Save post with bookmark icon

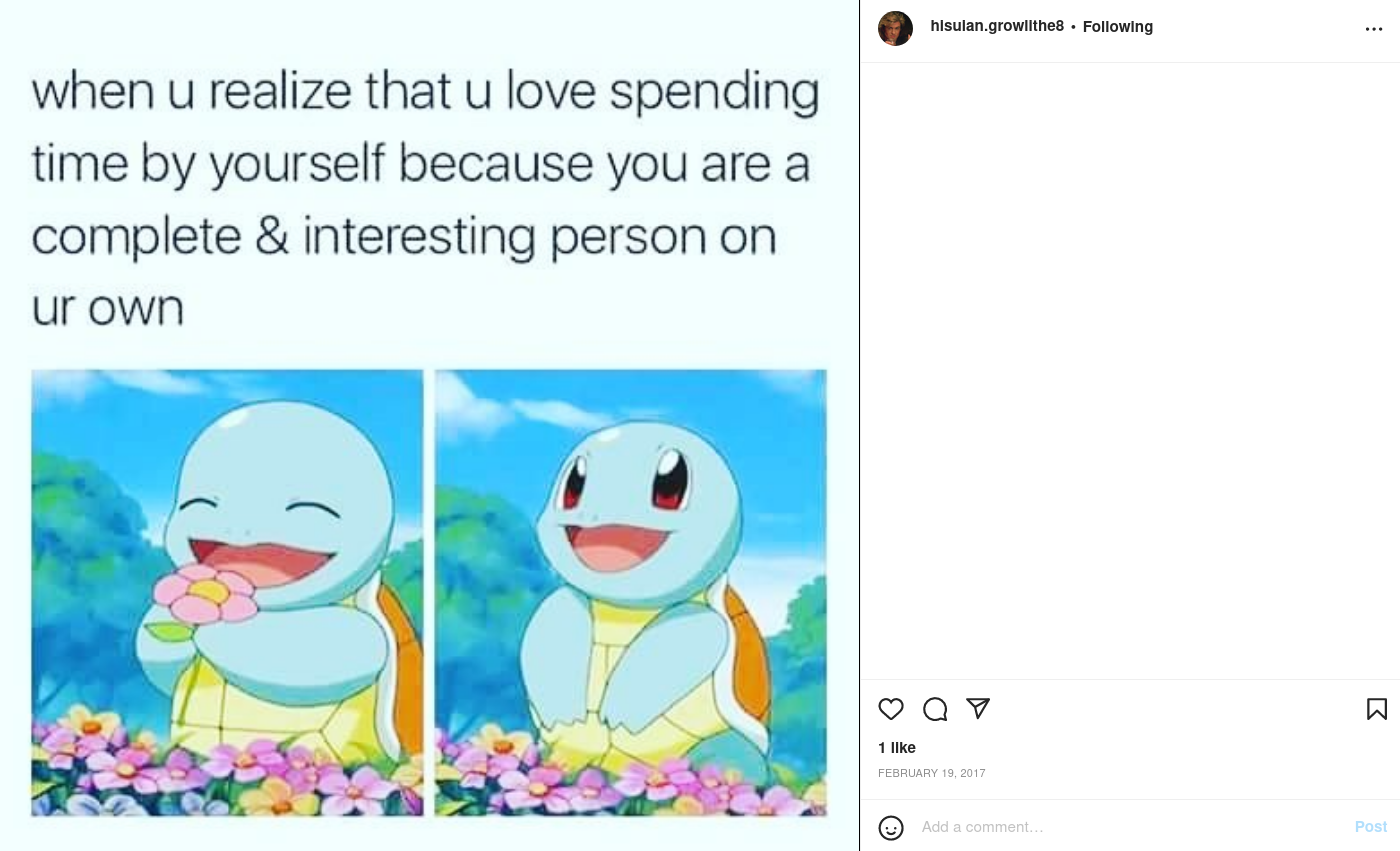click(1377, 709)
